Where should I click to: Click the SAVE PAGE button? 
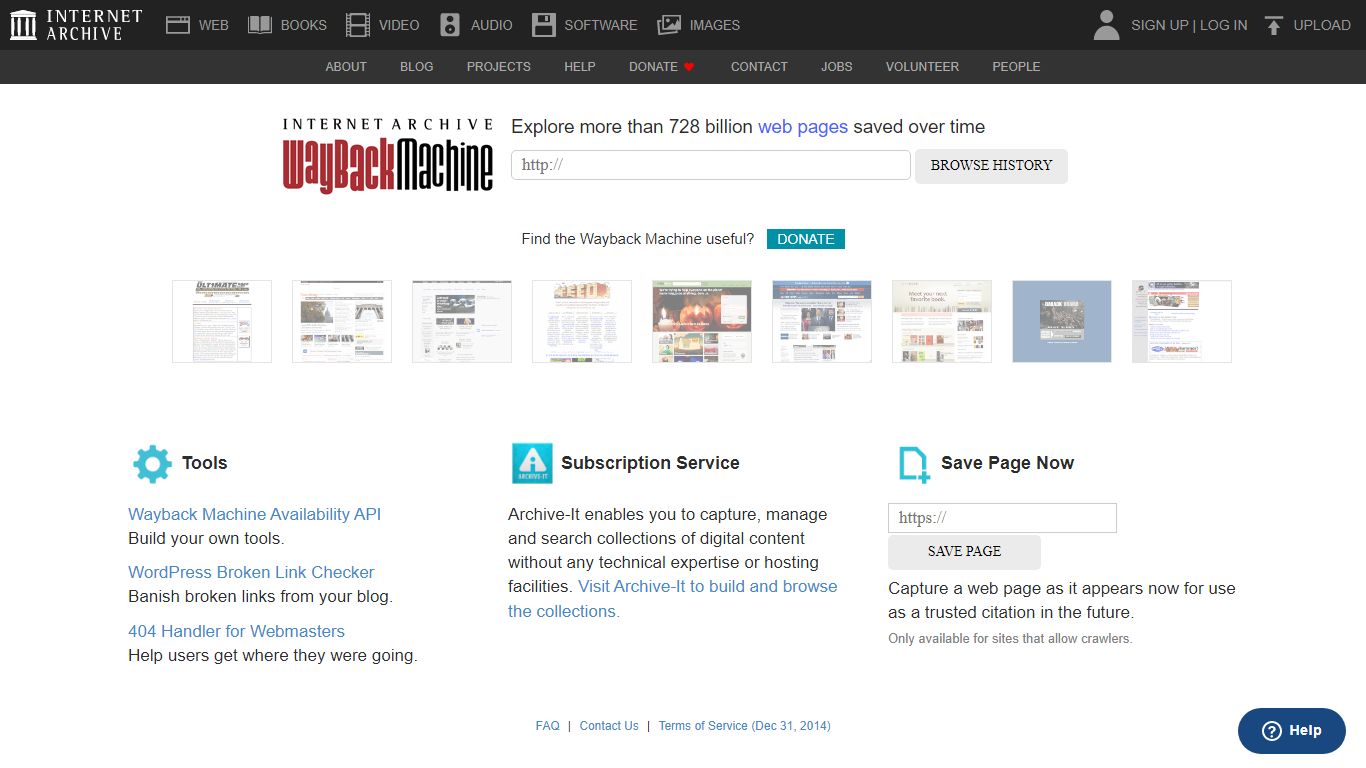coord(964,552)
